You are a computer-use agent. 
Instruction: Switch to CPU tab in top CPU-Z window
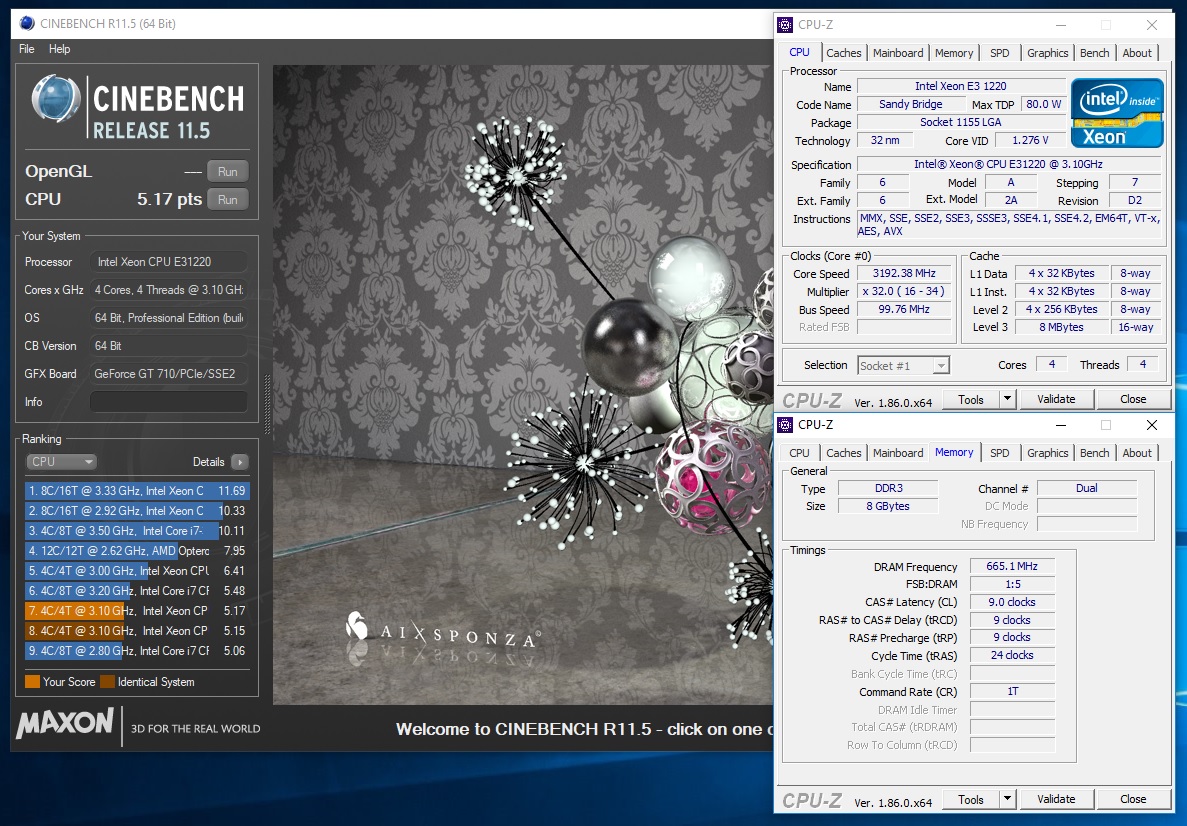799,52
